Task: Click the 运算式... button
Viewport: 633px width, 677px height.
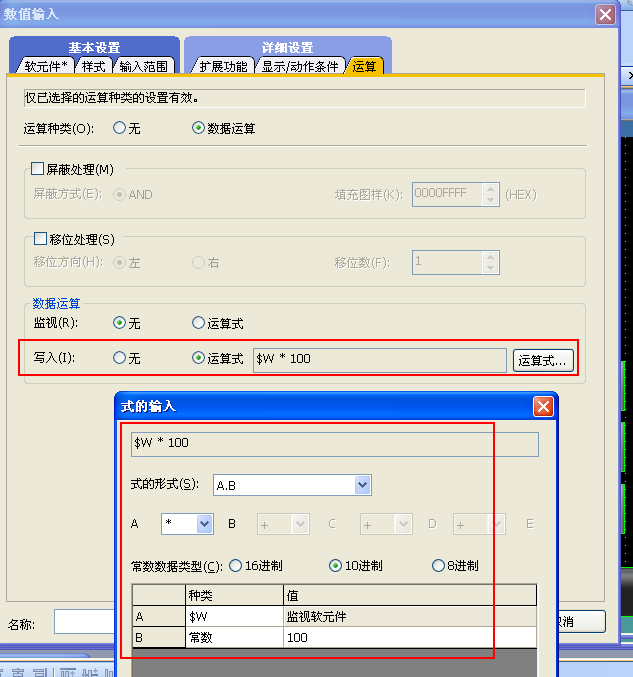Action: pos(543,360)
